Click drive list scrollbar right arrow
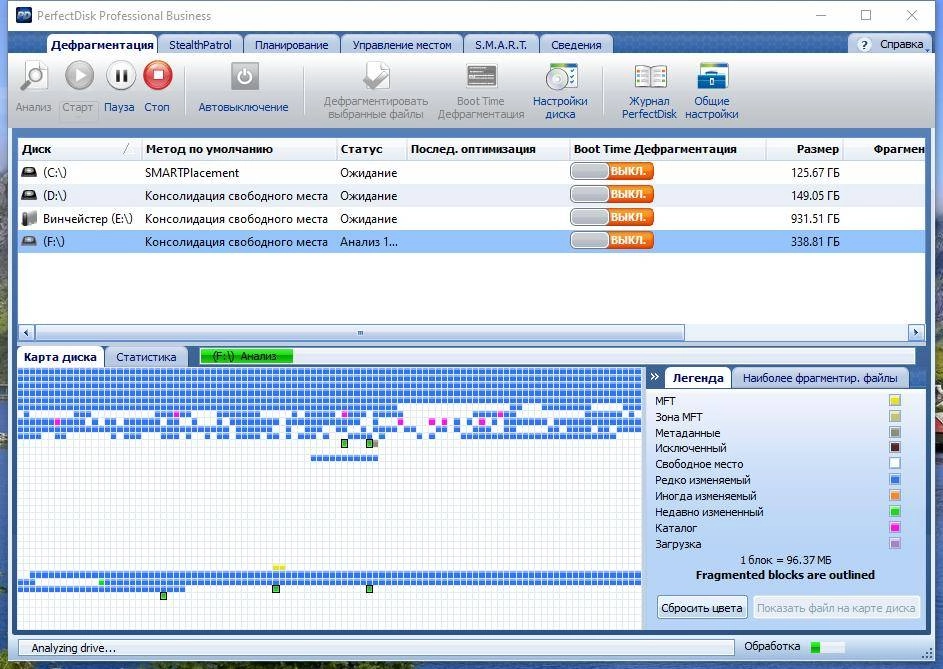943x669 pixels. [915, 332]
